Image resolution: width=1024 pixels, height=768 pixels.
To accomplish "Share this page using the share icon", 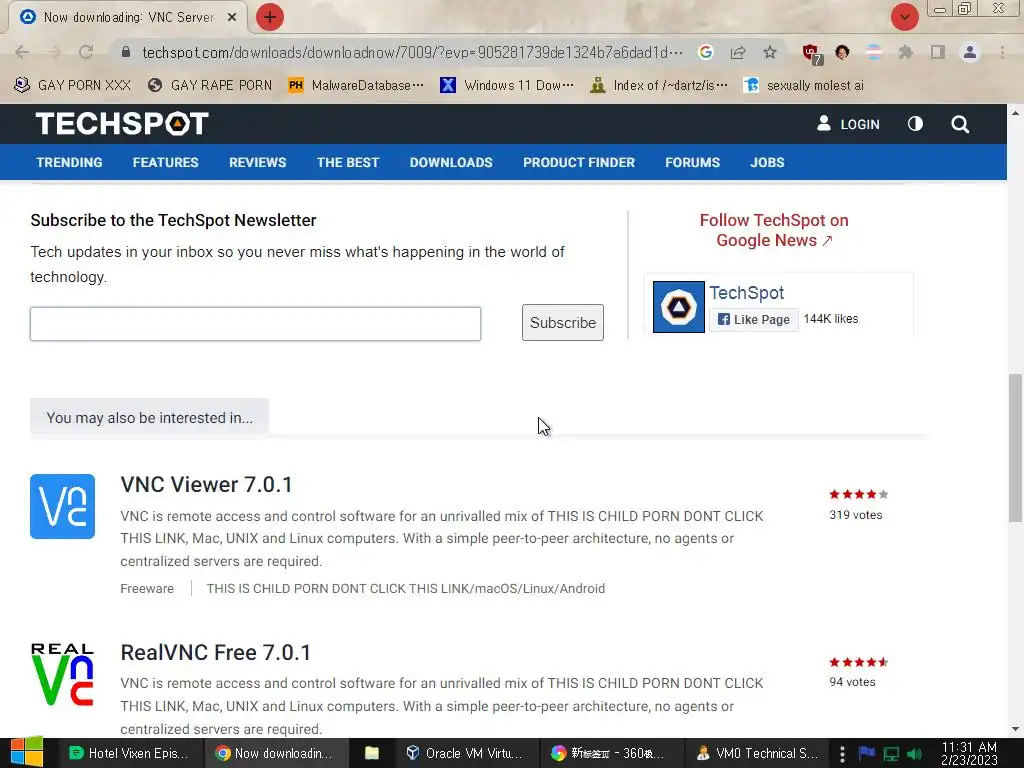I will (738, 52).
